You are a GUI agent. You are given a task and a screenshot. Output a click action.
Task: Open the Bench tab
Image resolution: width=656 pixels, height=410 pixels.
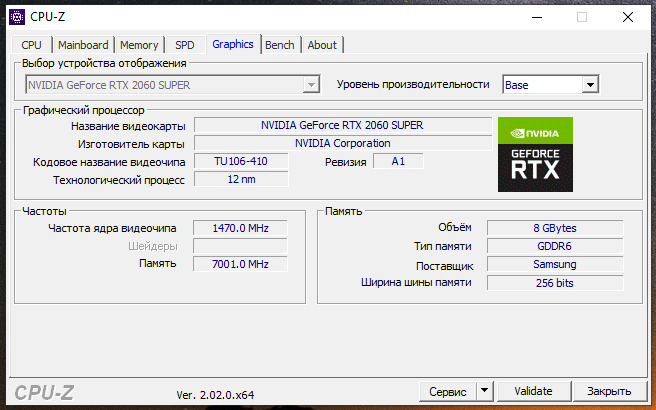coord(280,45)
